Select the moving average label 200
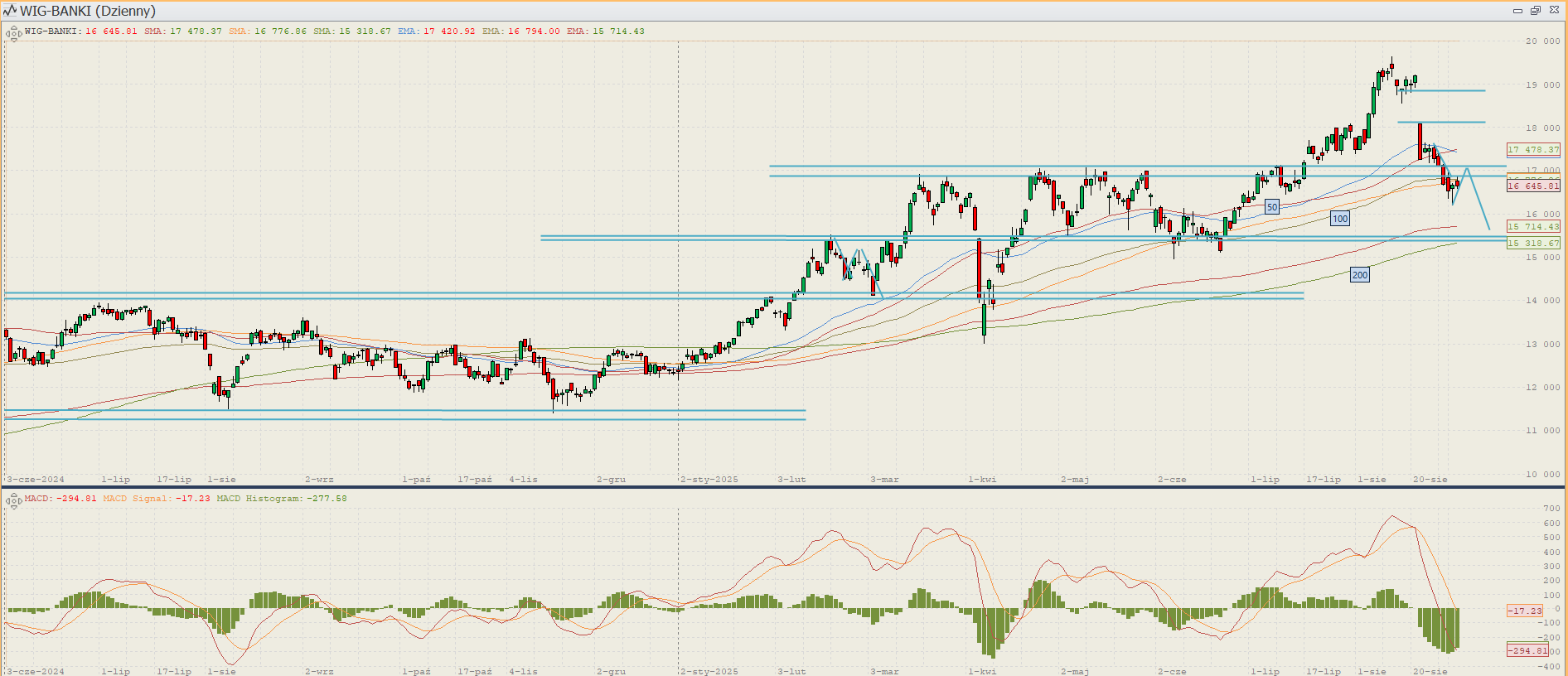Screen dimensions: 1568x676 1360,275
